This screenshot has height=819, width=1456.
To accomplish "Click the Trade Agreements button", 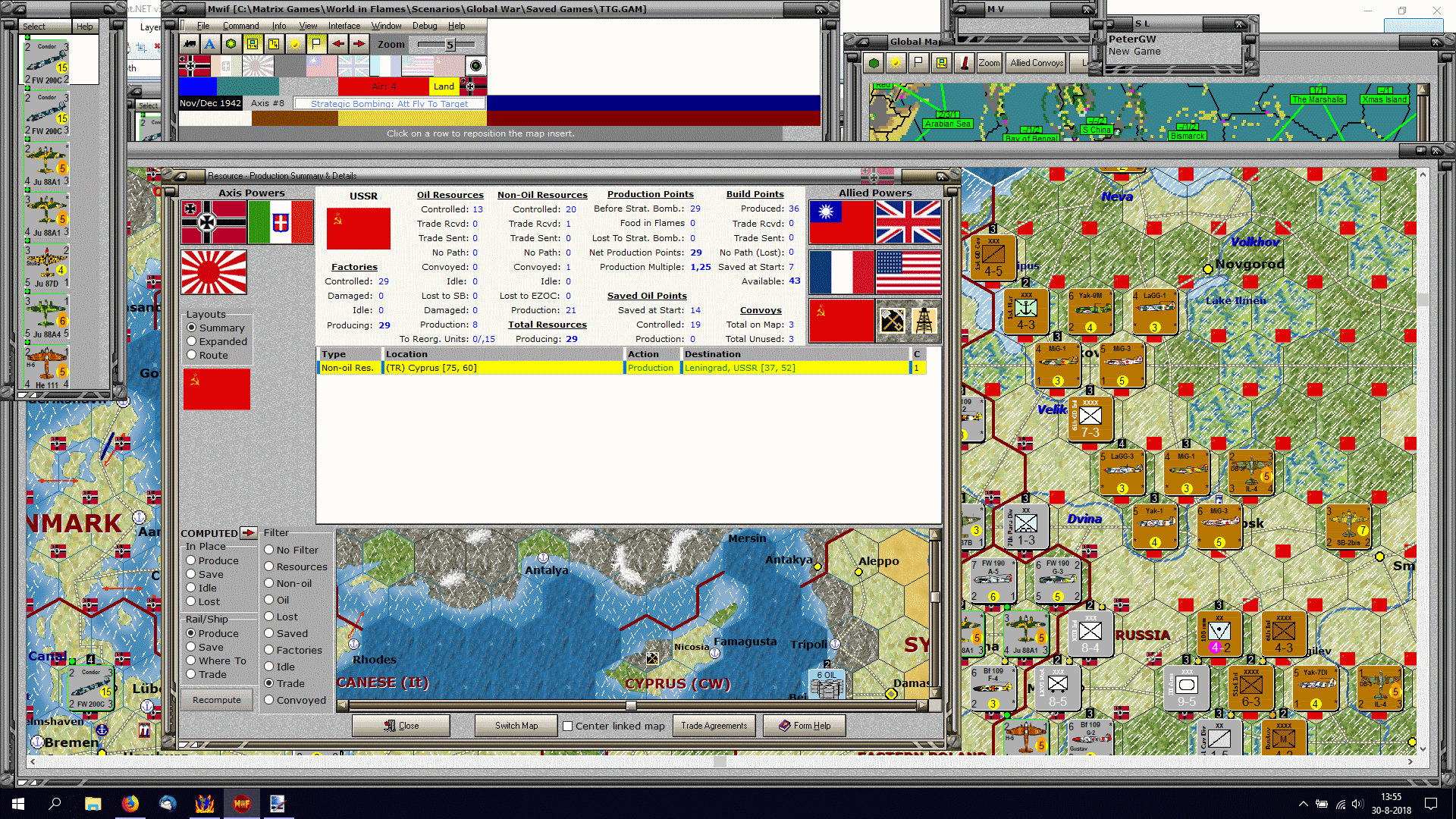I will [714, 726].
